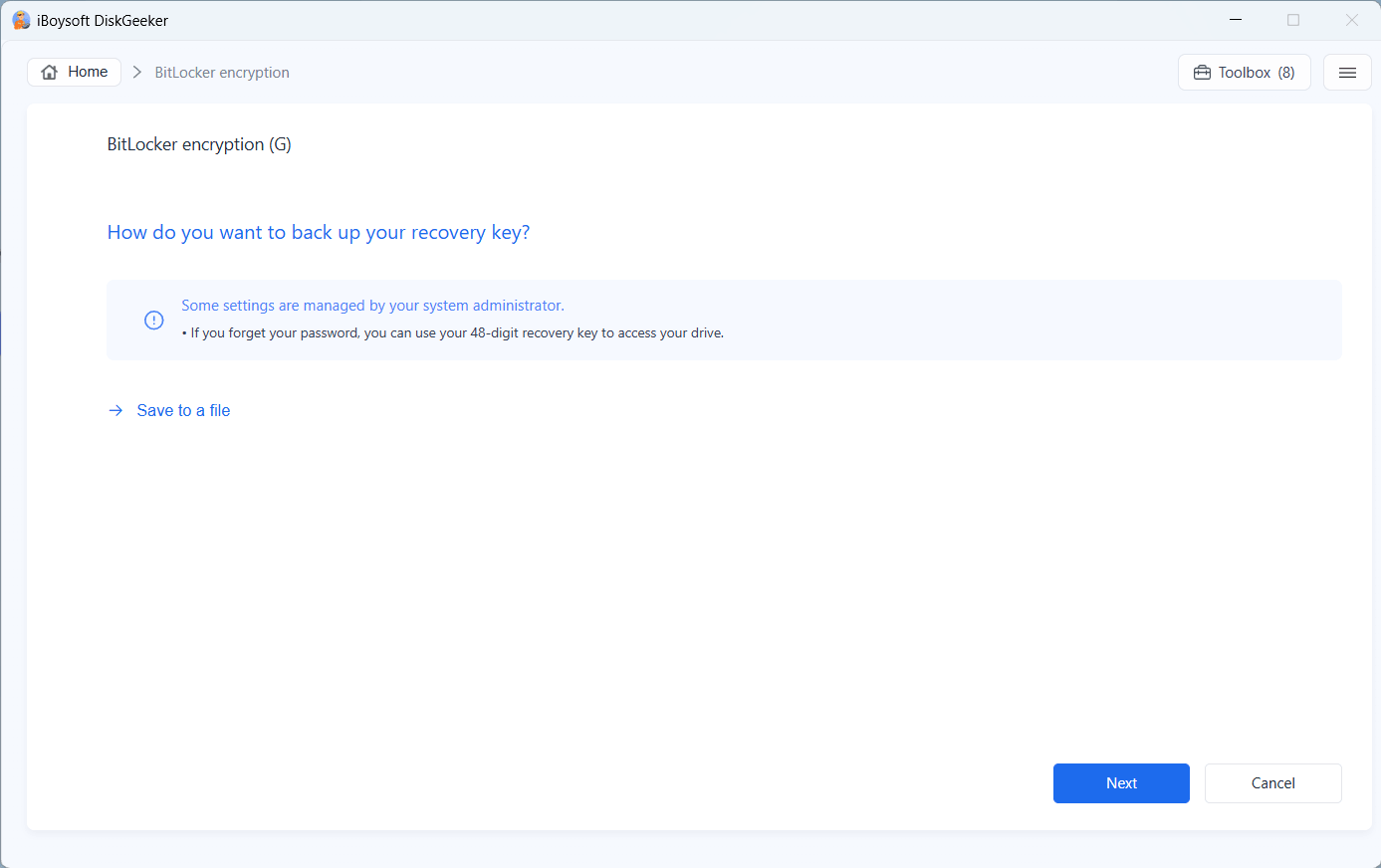Click the BitLocker encryption (G) title
Viewport: 1381px width, 868px height.
pos(199,144)
